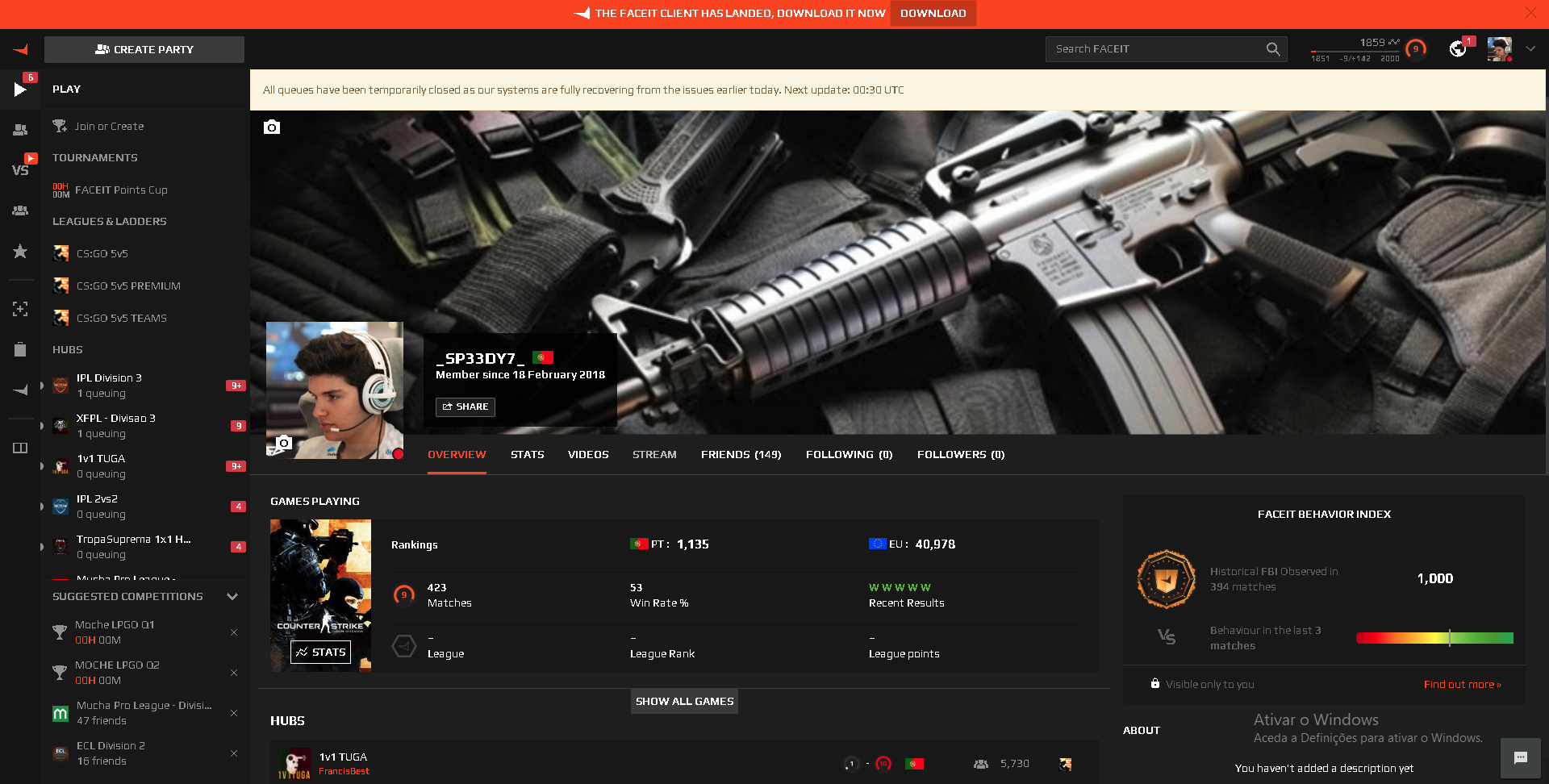Click the behaviour index gradient bar

(x=1434, y=638)
